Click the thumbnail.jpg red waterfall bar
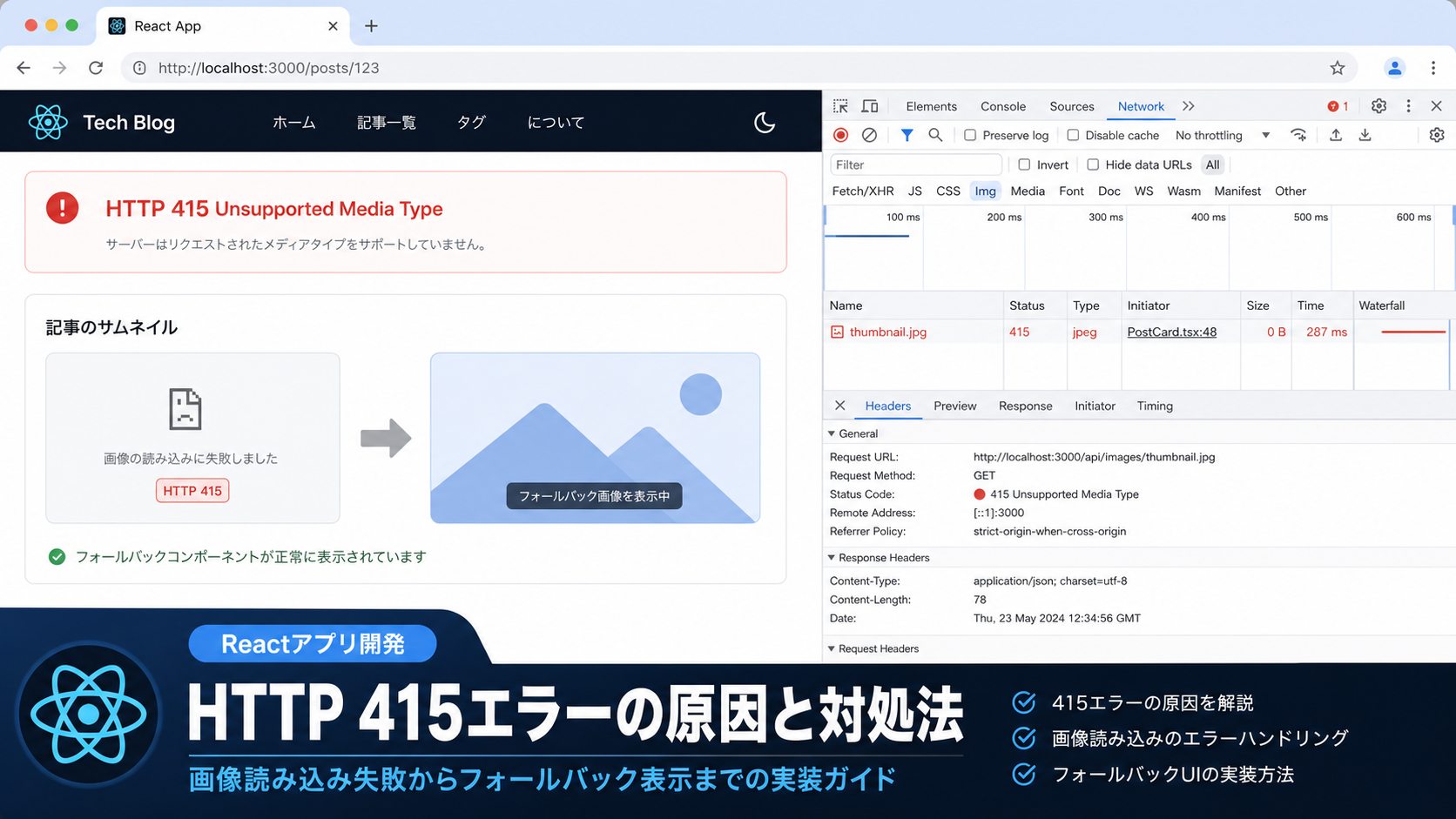1456x819 pixels. (x=1412, y=332)
